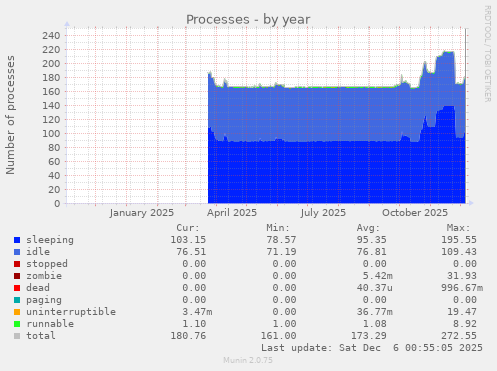This screenshot has width=497, height=371.
Task: Click the 'Max:' column header
Action: click(x=458, y=228)
